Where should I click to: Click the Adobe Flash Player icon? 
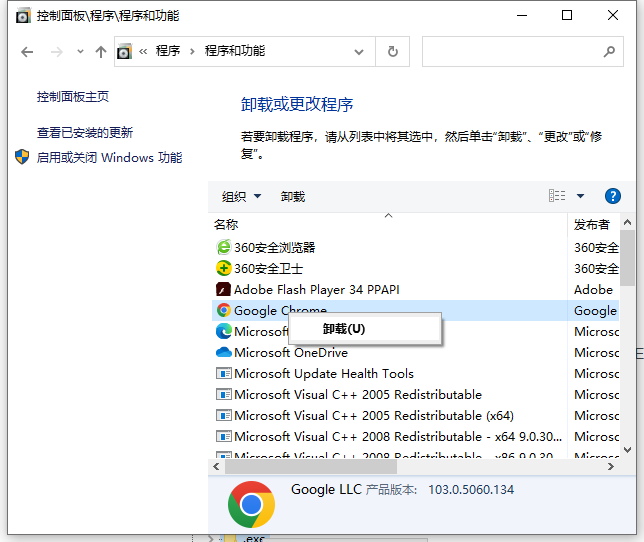pyautogui.click(x=223, y=289)
